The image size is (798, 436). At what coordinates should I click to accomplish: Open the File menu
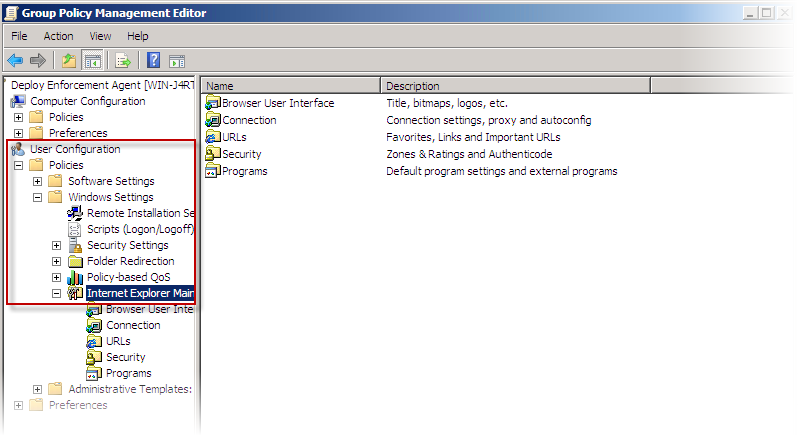pos(19,36)
